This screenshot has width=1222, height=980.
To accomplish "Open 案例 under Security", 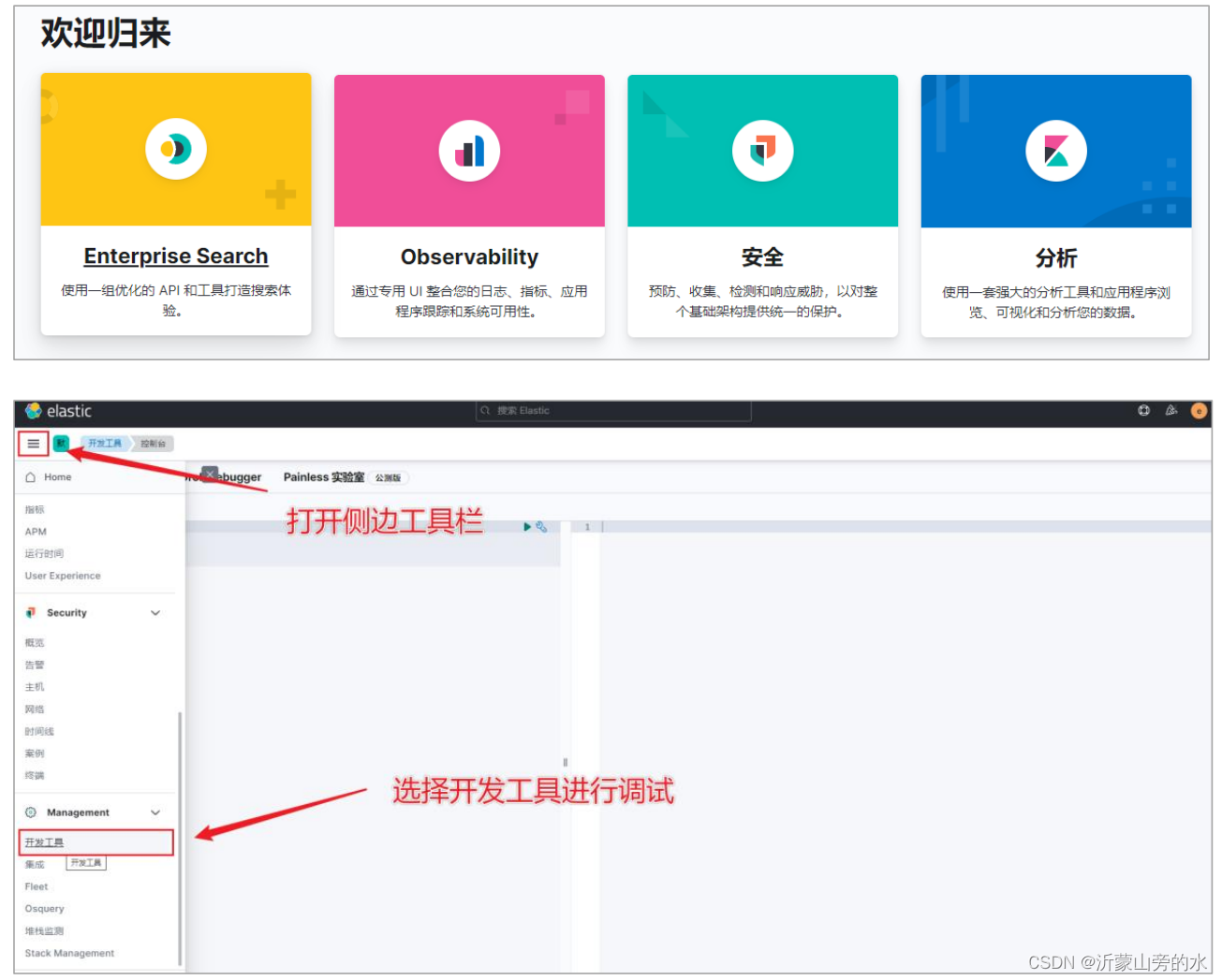I will (x=35, y=753).
